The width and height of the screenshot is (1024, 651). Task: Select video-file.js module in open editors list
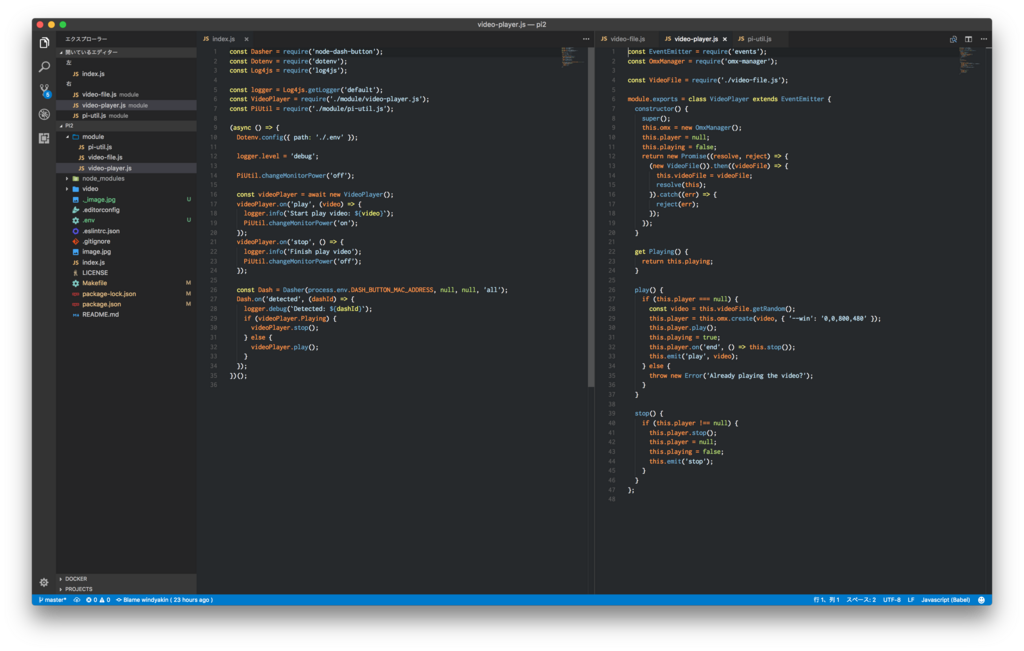pyautogui.click(x=126, y=95)
